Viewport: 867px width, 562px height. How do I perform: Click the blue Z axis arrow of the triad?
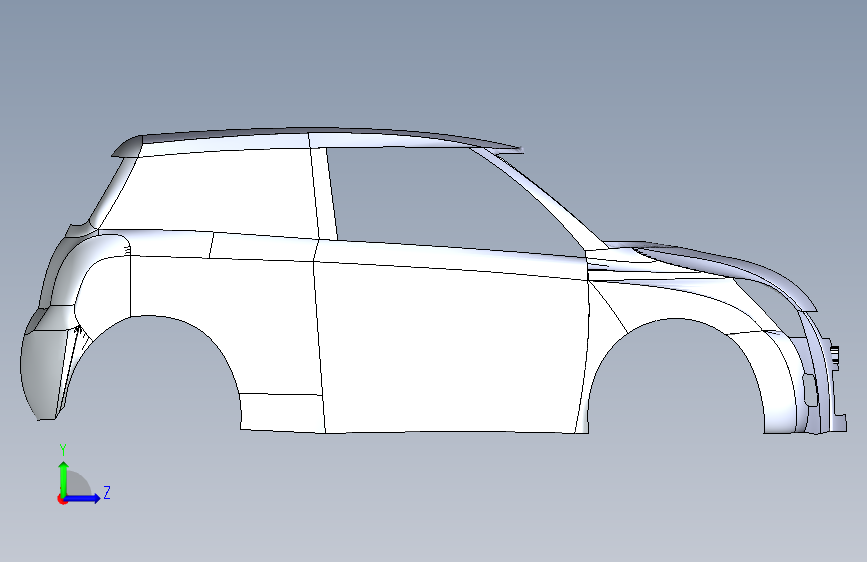[x=84, y=498]
